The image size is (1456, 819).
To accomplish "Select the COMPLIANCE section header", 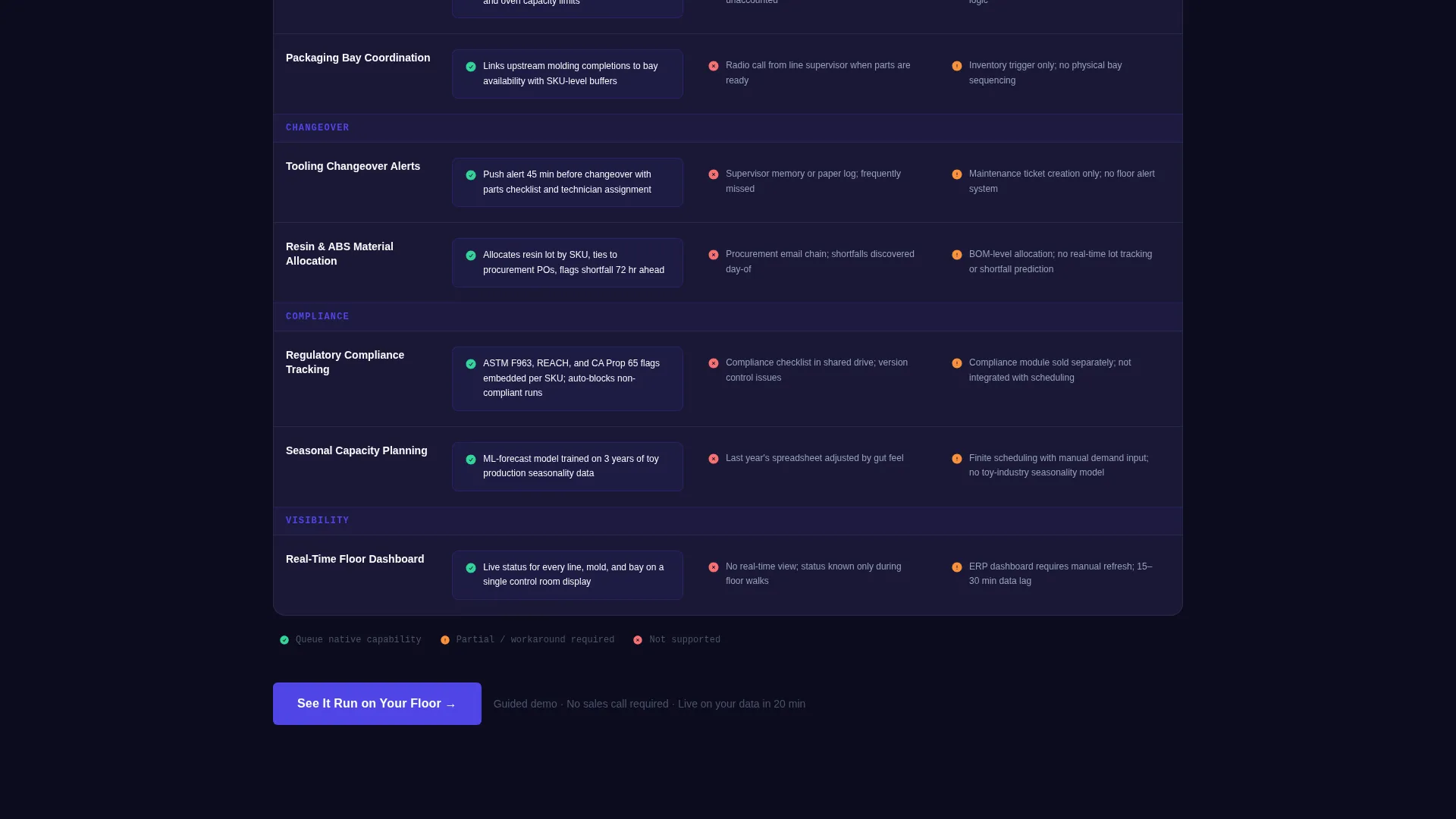I will tap(318, 317).
